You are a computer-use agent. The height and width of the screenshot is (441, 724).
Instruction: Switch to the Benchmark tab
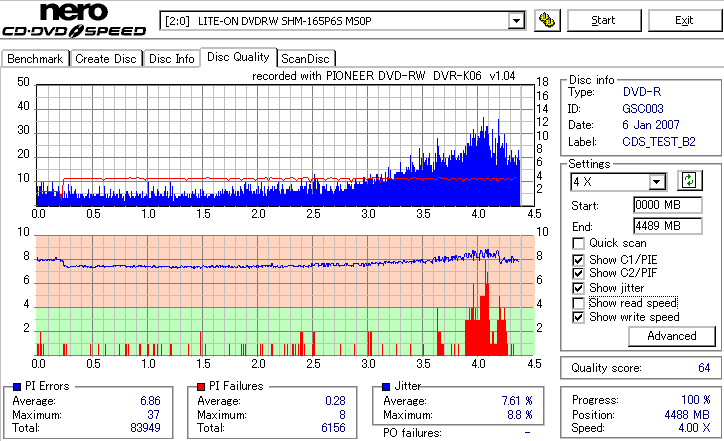pyautogui.click(x=35, y=59)
